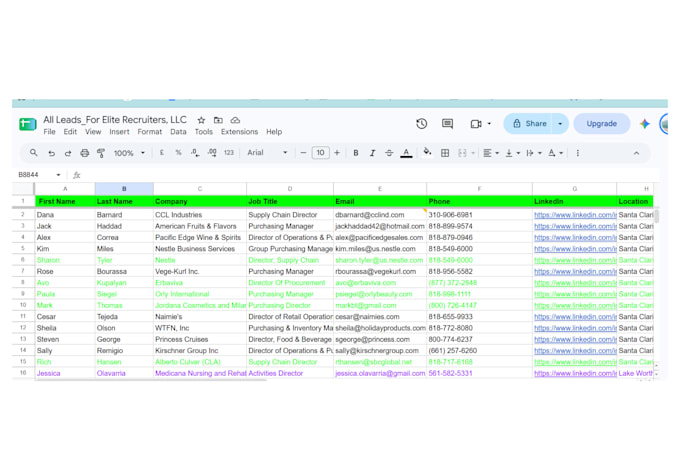Expand the meeting camera dropdown arrow
Image resolution: width=680 pixels, height=459 pixels.
pos(489,124)
